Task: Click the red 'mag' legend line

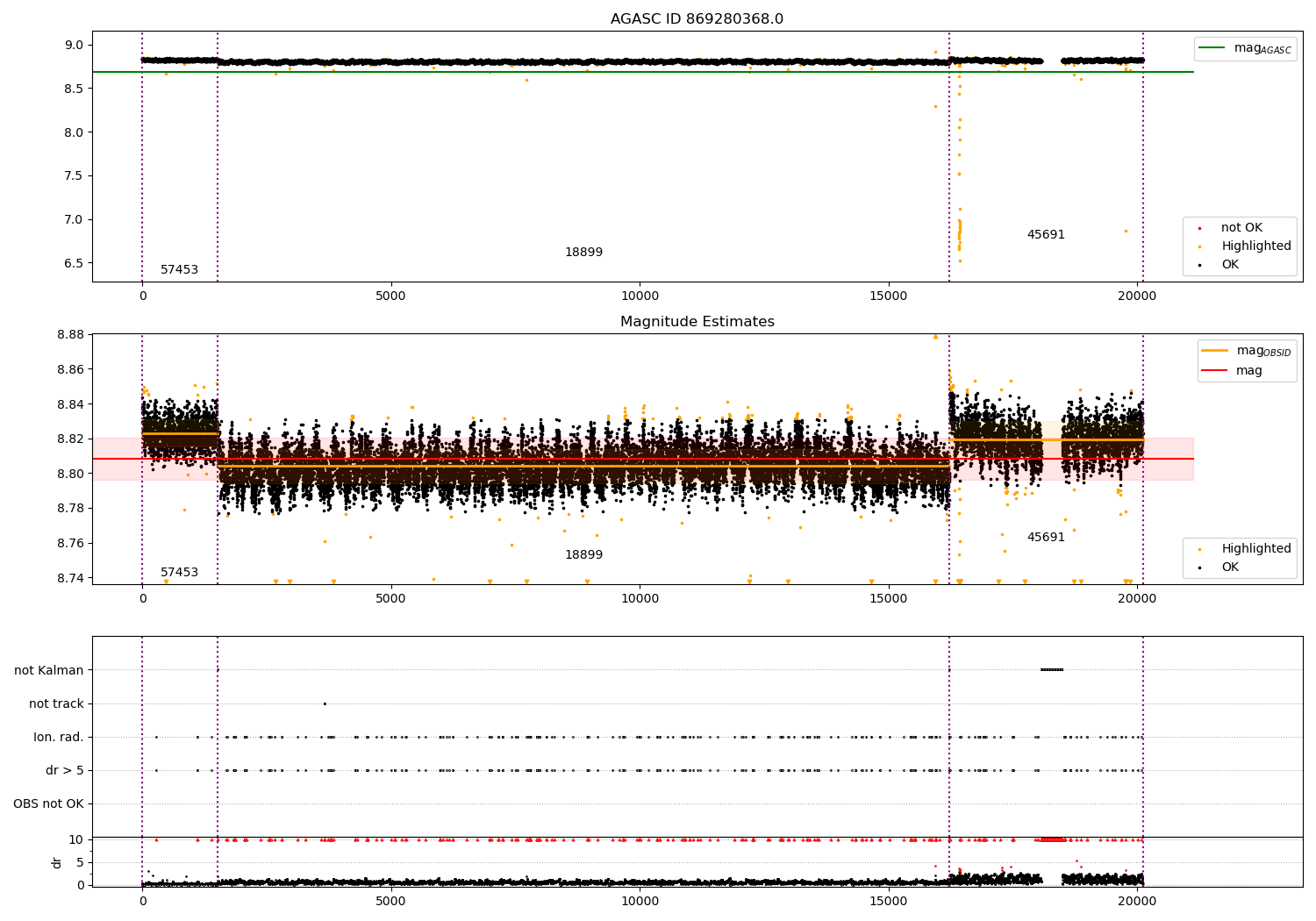Action: tap(1215, 371)
